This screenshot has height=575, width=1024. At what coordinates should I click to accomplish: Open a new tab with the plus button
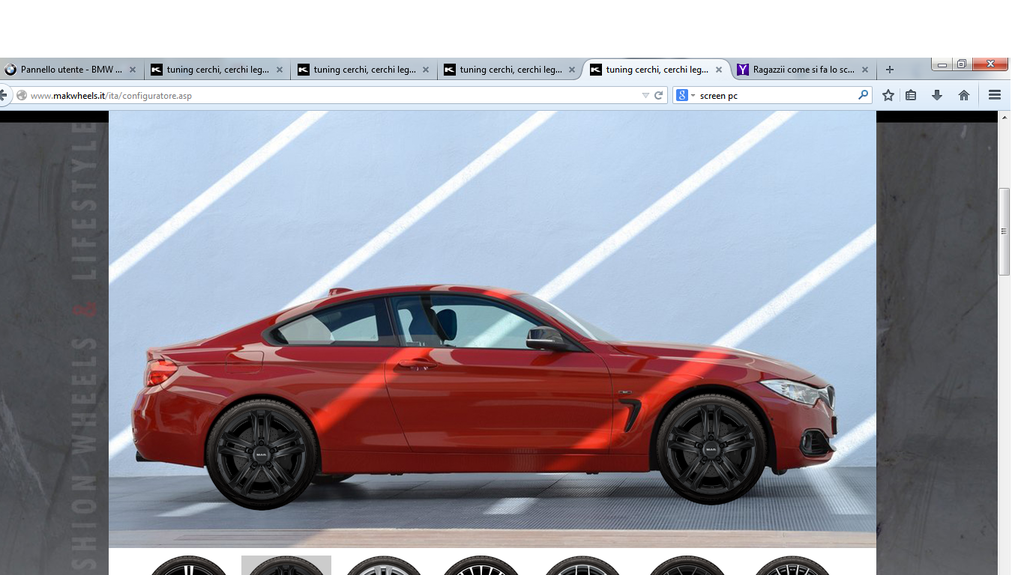[890, 70]
